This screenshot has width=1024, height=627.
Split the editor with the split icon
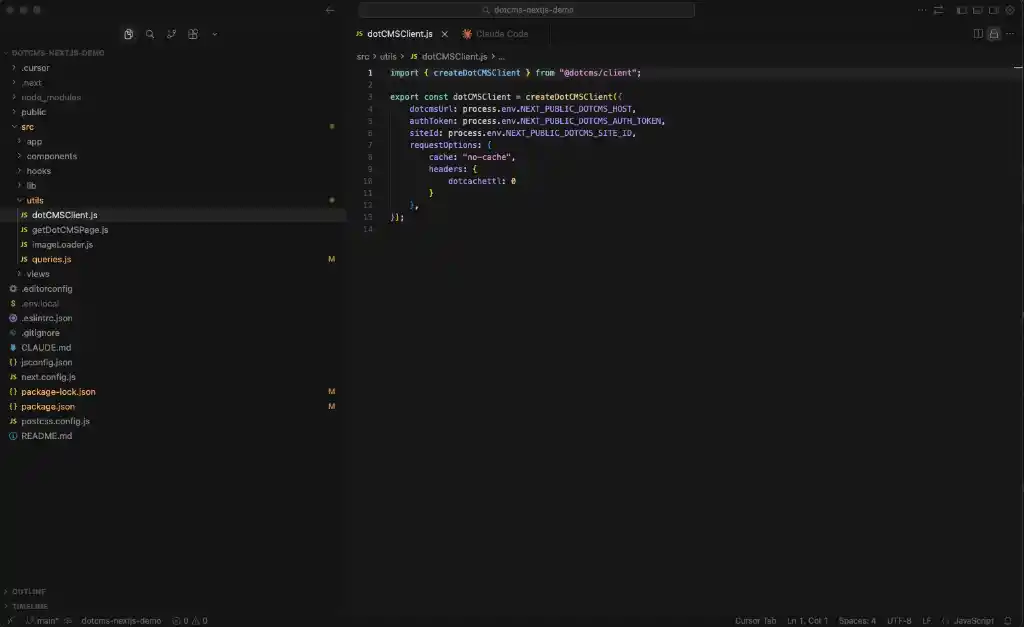click(x=977, y=33)
